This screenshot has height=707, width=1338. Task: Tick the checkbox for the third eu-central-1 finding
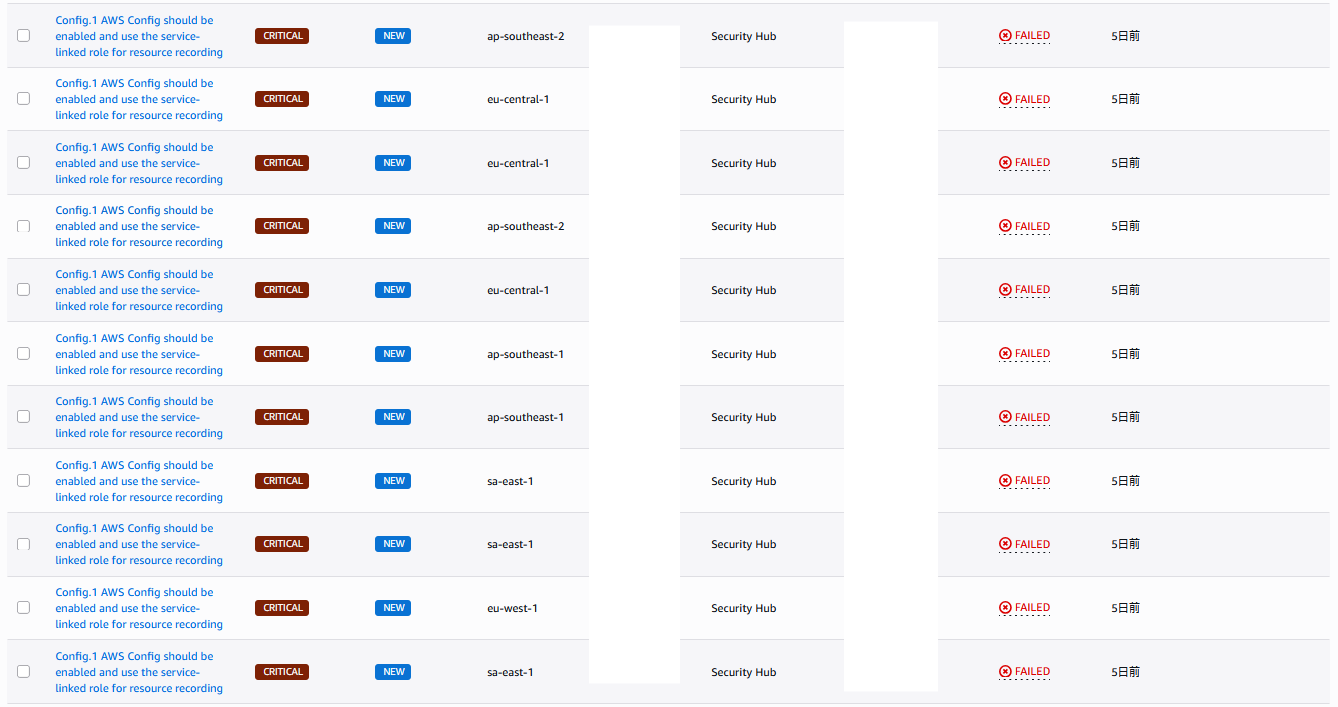[24, 290]
